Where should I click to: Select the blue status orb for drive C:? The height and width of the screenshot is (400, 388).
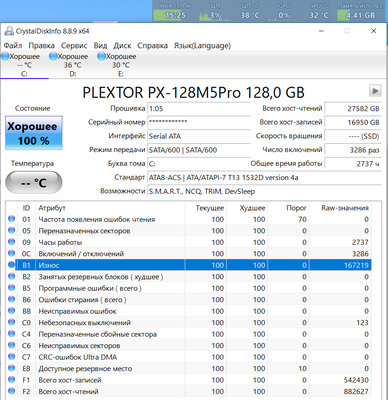tap(5, 56)
